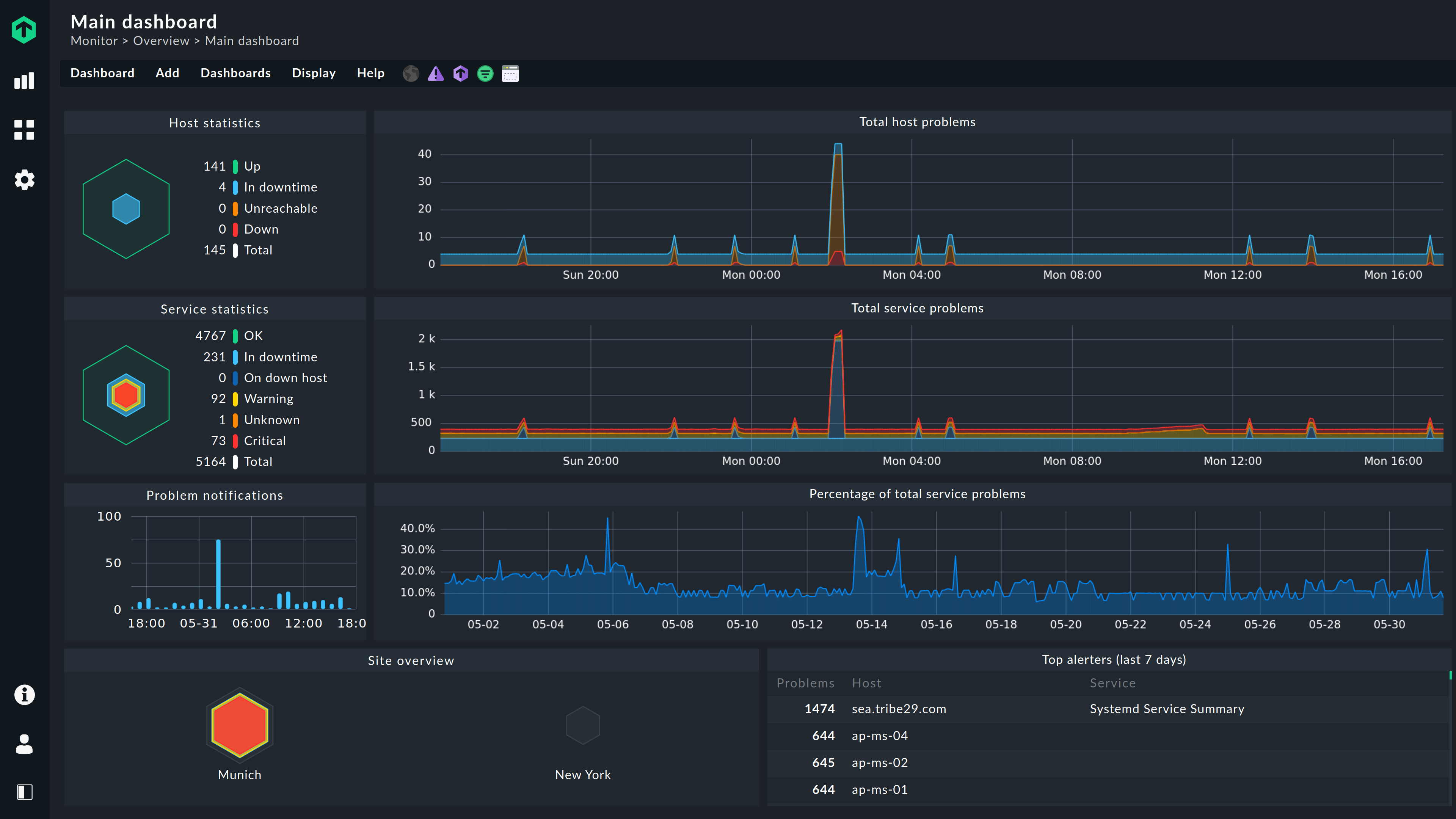This screenshot has height=819, width=1456.
Task: Open the Monitor bar-chart icon in sidebar
Action: pos(24,81)
